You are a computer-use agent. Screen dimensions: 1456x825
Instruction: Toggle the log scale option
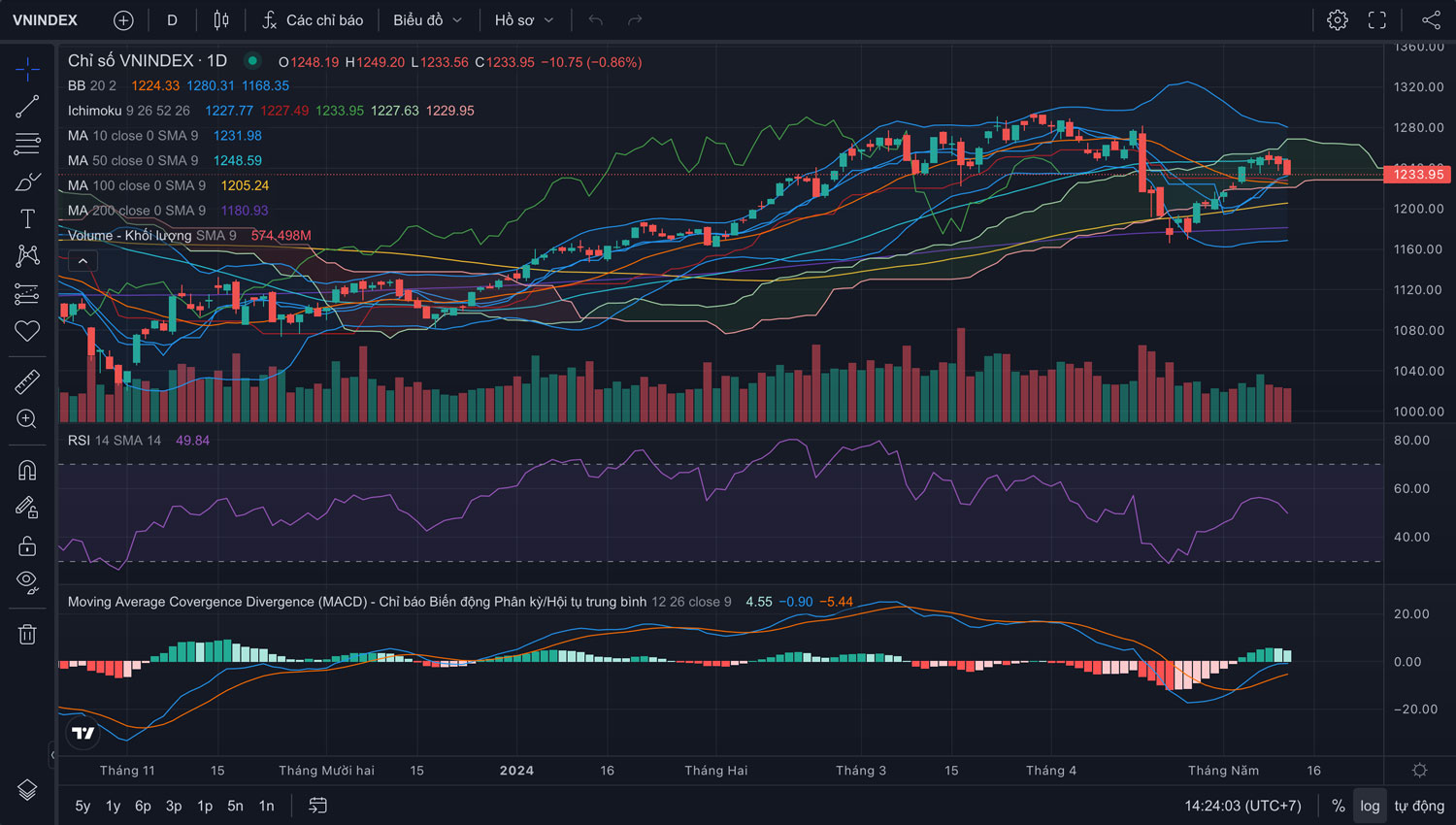(x=1370, y=806)
